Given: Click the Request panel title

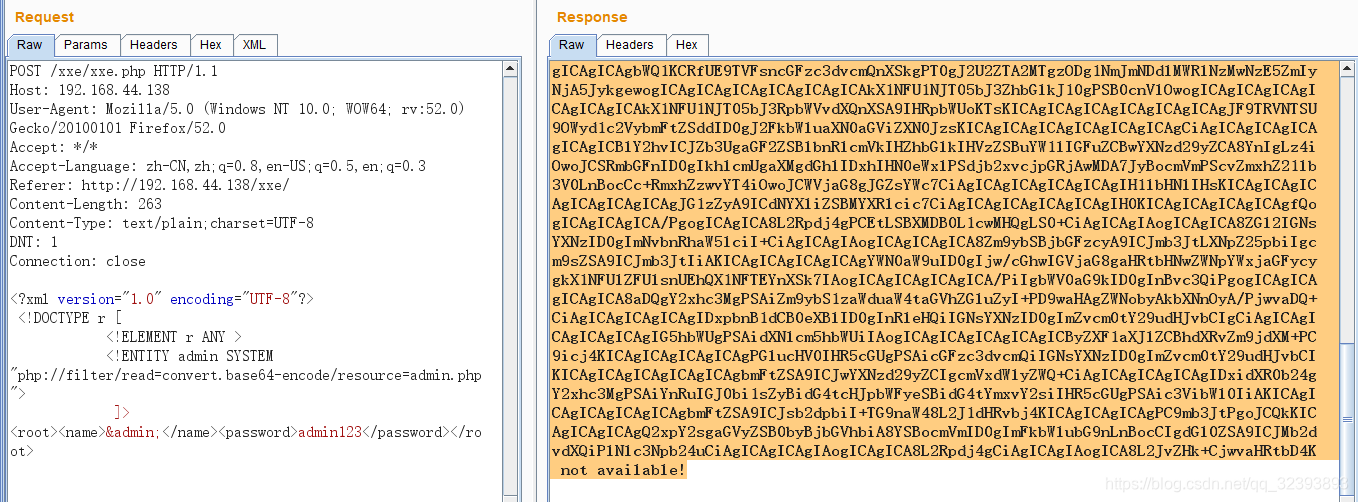Looking at the screenshot, I should [44, 17].
